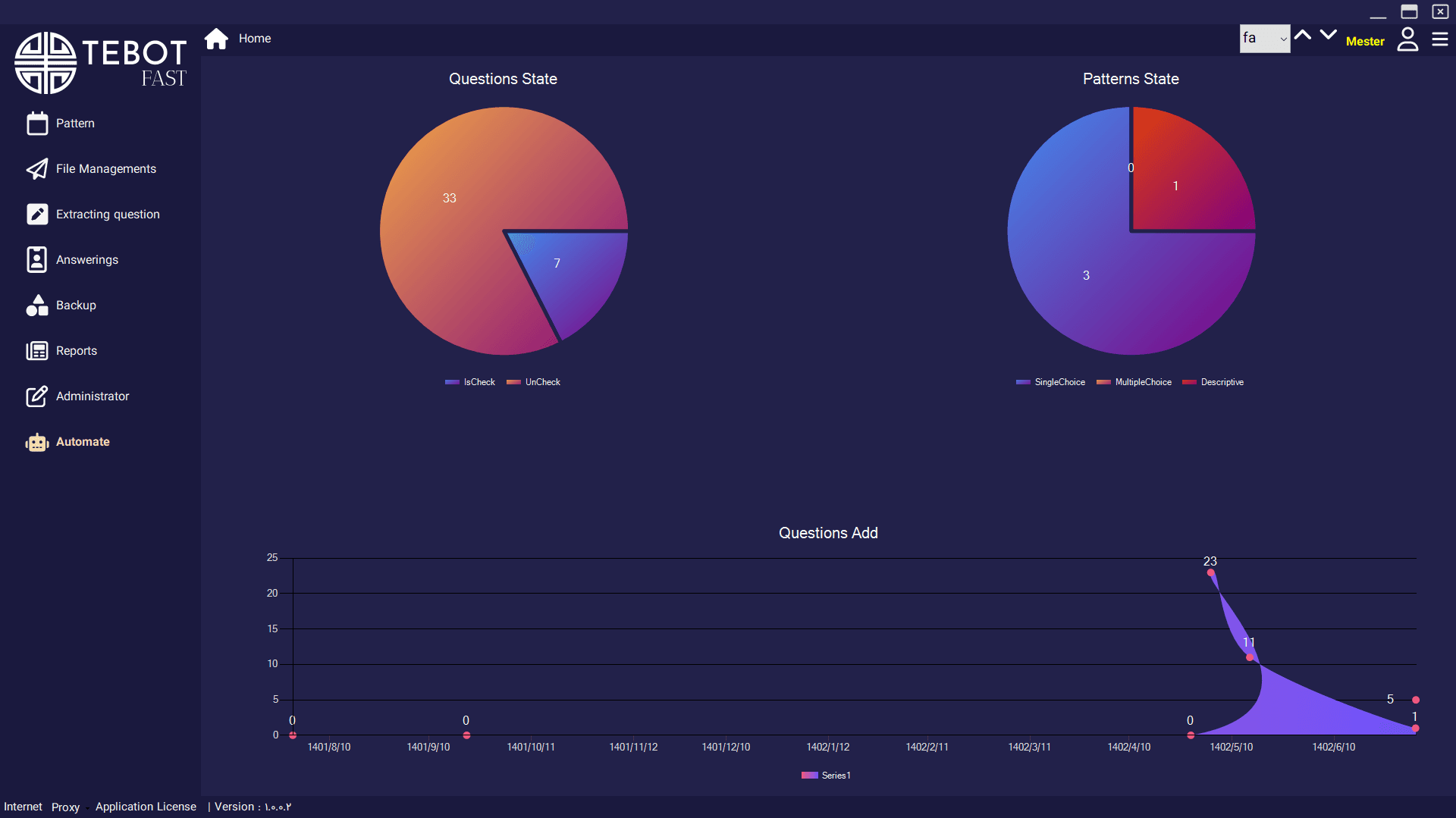Open the Administrator menu item
Viewport: 1456px width, 818px height.
coord(92,396)
